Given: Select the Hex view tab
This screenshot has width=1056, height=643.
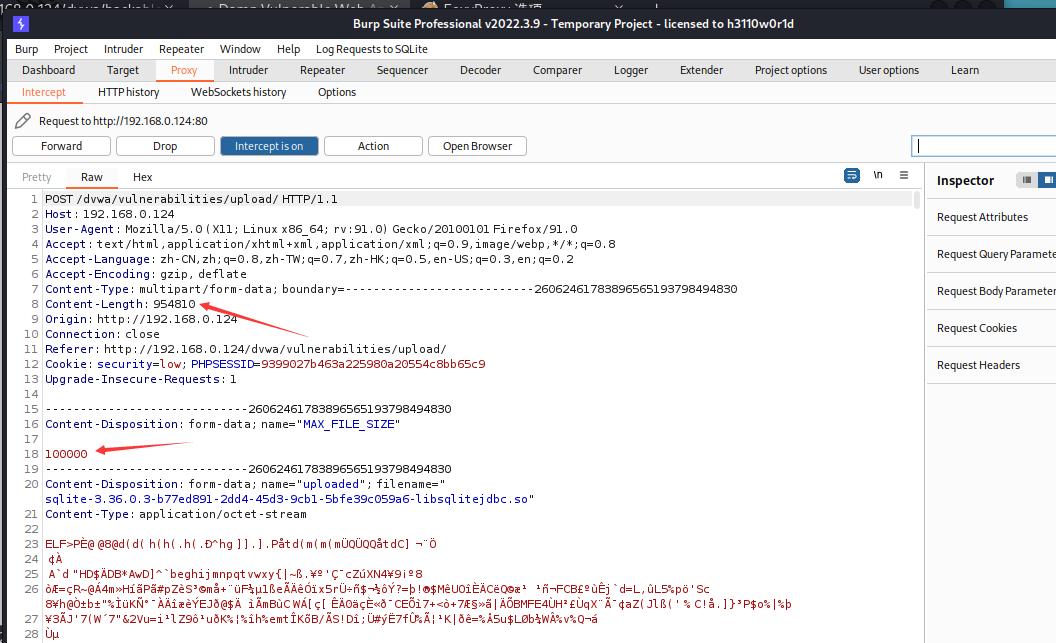Looking at the screenshot, I should pyautogui.click(x=143, y=177).
